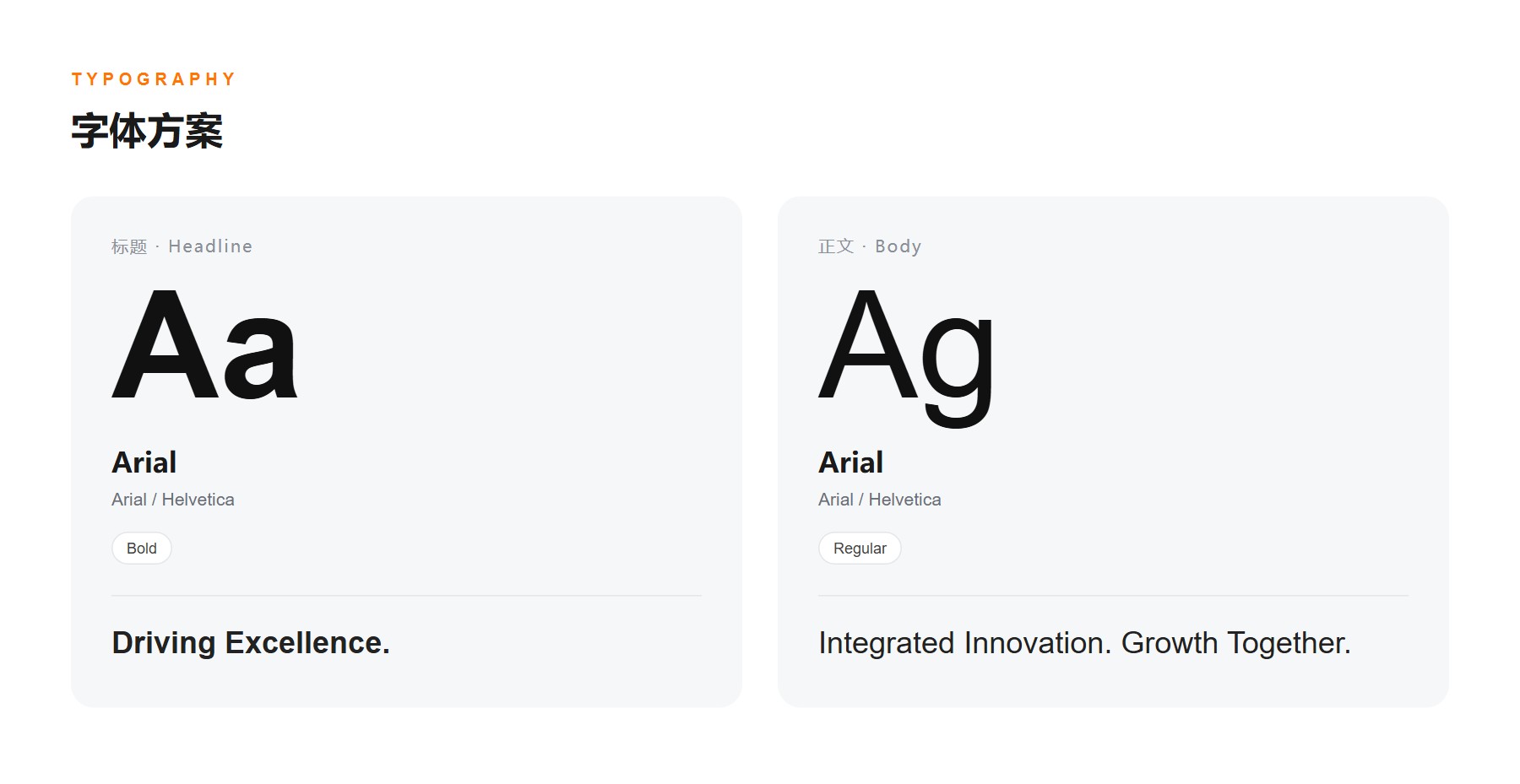
Task: Select the Arial name in Headline card
Action: [x=144, y=462]
